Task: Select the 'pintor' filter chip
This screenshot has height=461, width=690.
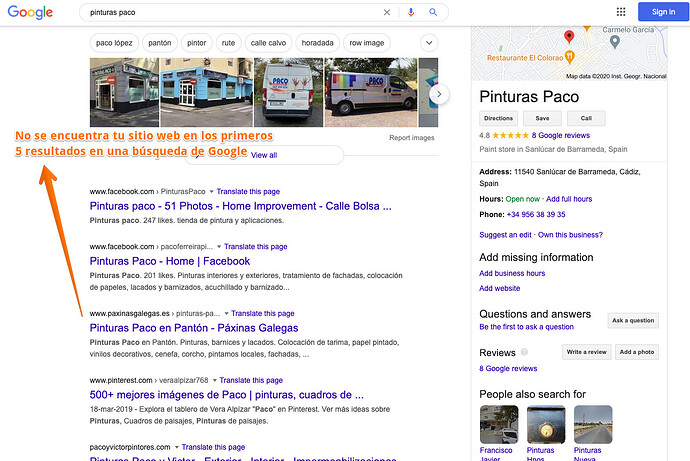Action: (x=196, y=43)
